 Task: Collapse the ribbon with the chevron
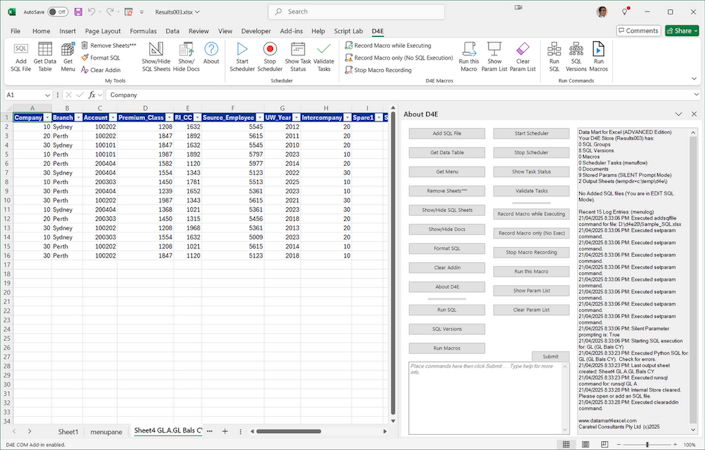pyautogui.click(x=694, y=79)
